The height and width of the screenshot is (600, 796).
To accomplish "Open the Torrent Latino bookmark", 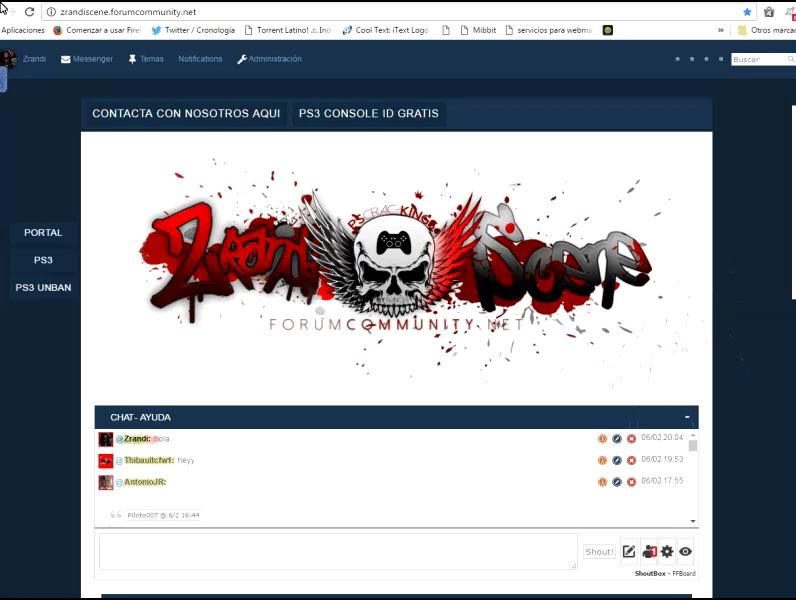I will 288,30.
